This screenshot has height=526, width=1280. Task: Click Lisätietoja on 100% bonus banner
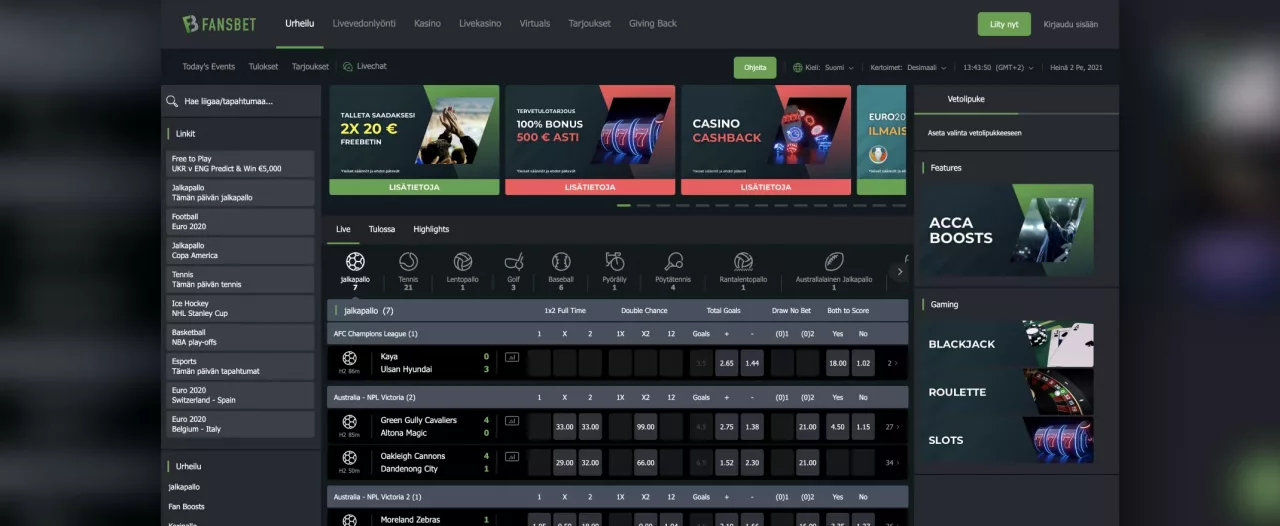[x=590, y=187]
